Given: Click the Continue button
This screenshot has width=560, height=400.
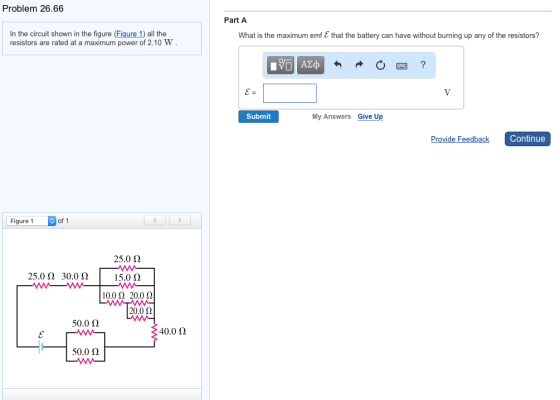Looking at the screenshot, I should pos(528,139).
